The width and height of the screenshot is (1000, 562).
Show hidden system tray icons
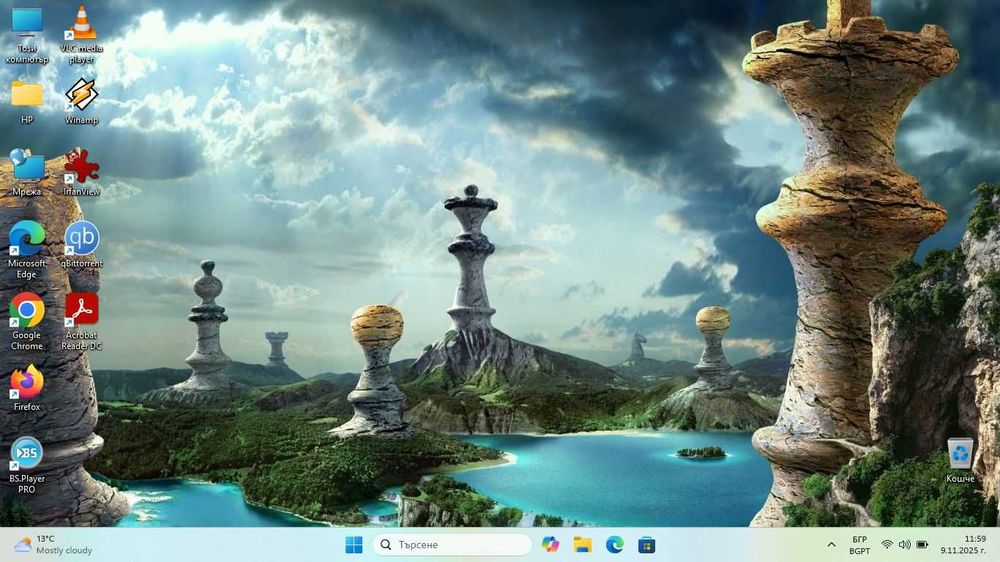coord(831,545)
